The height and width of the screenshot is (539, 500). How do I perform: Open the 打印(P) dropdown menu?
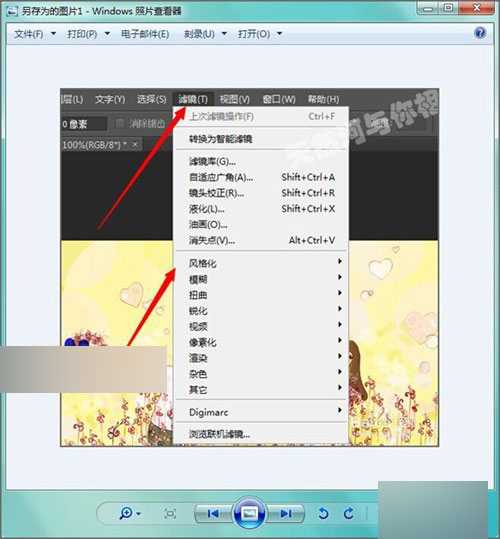89,34
